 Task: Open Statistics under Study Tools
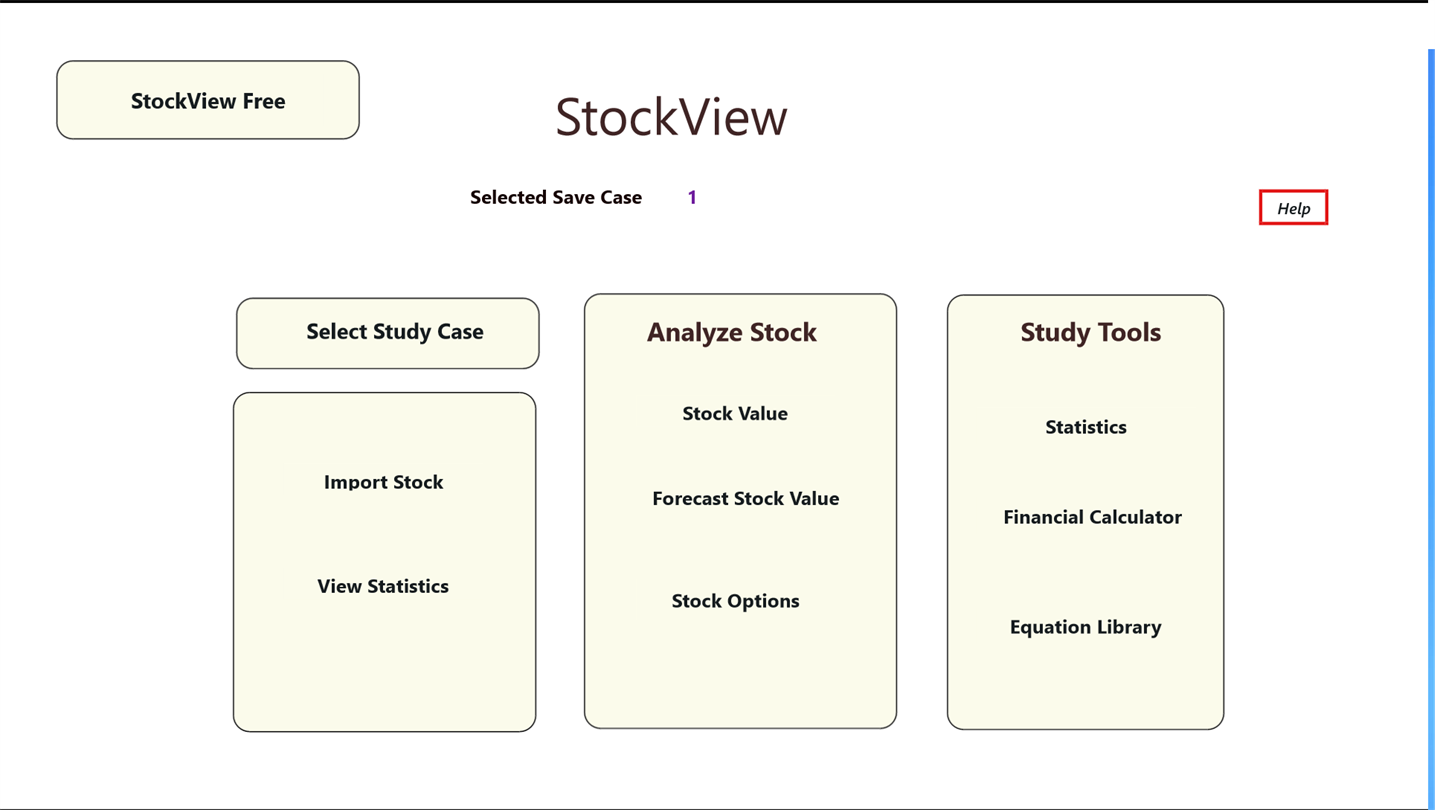click(1085, 427)
